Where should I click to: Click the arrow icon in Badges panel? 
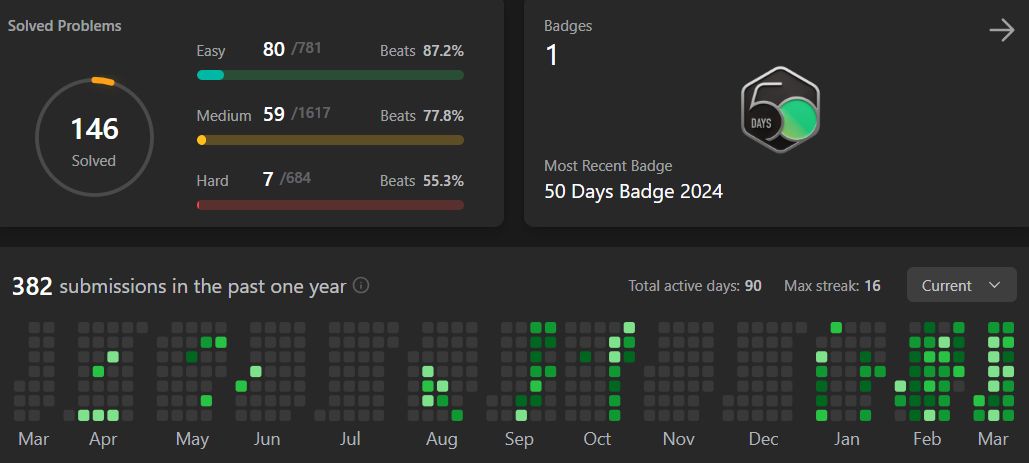(x=1001, y=31)
